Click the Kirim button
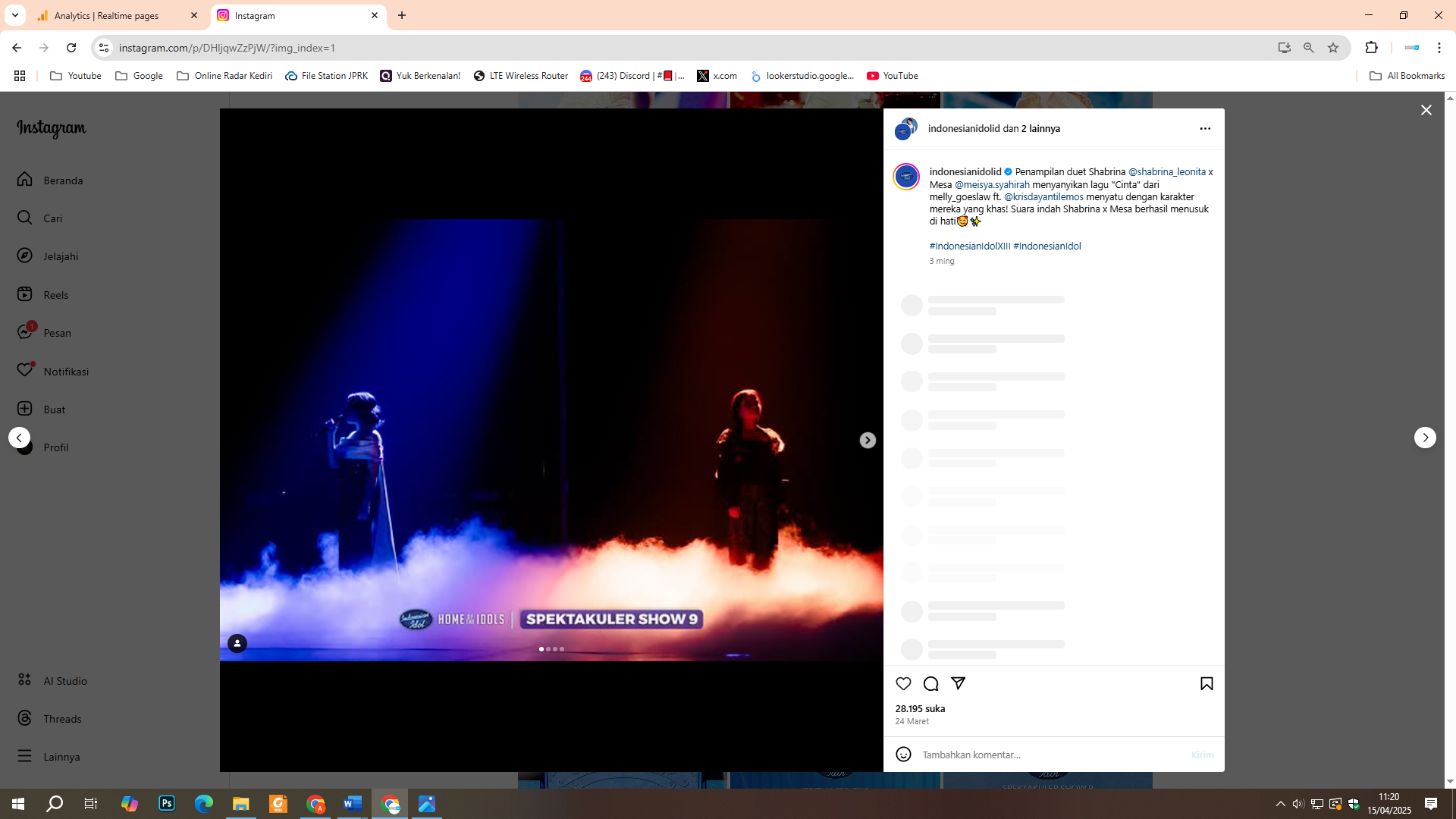The image size is (1456, 819). (1202, 755)
